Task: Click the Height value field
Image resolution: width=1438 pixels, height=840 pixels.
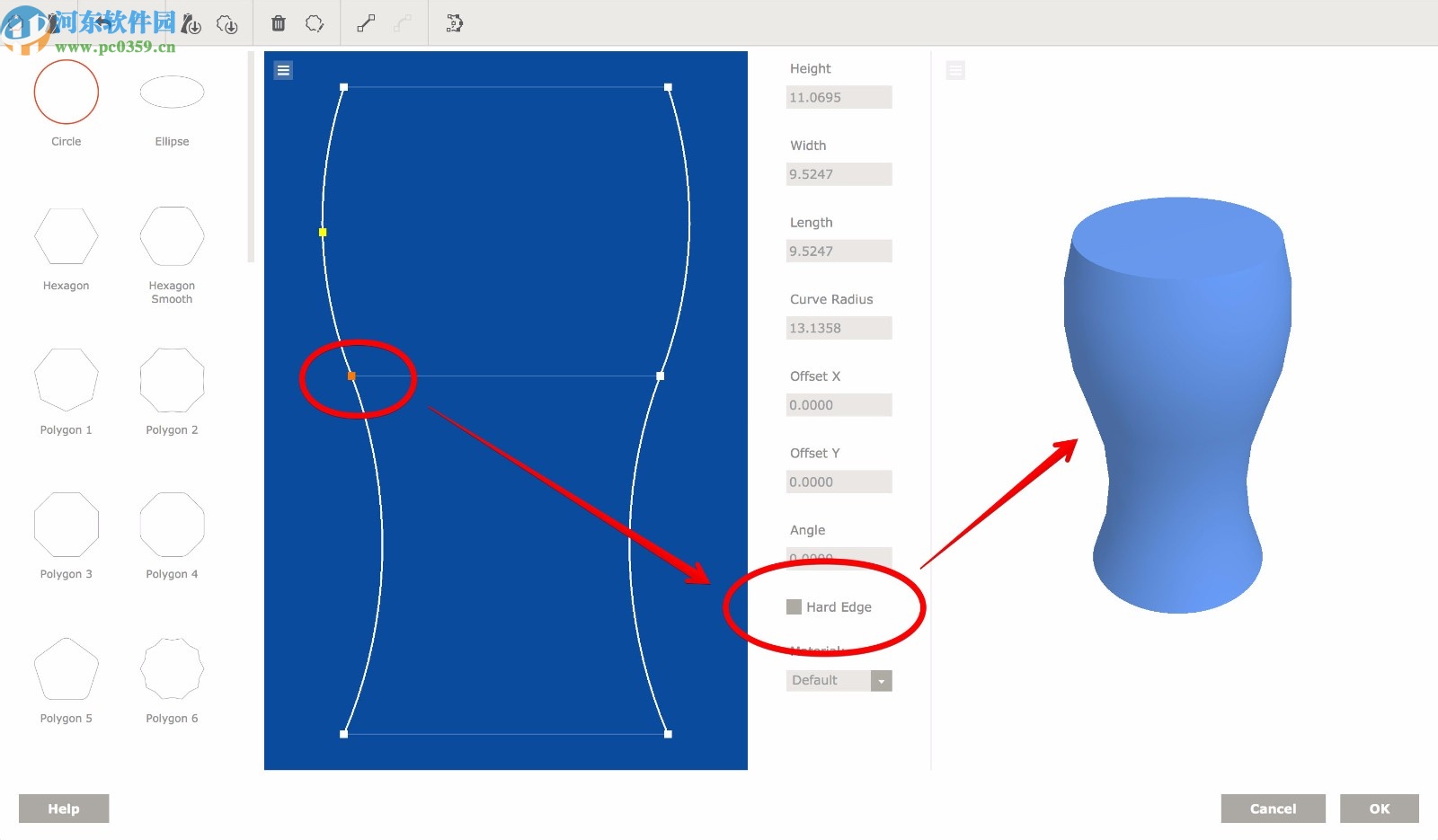Action: 839,97
